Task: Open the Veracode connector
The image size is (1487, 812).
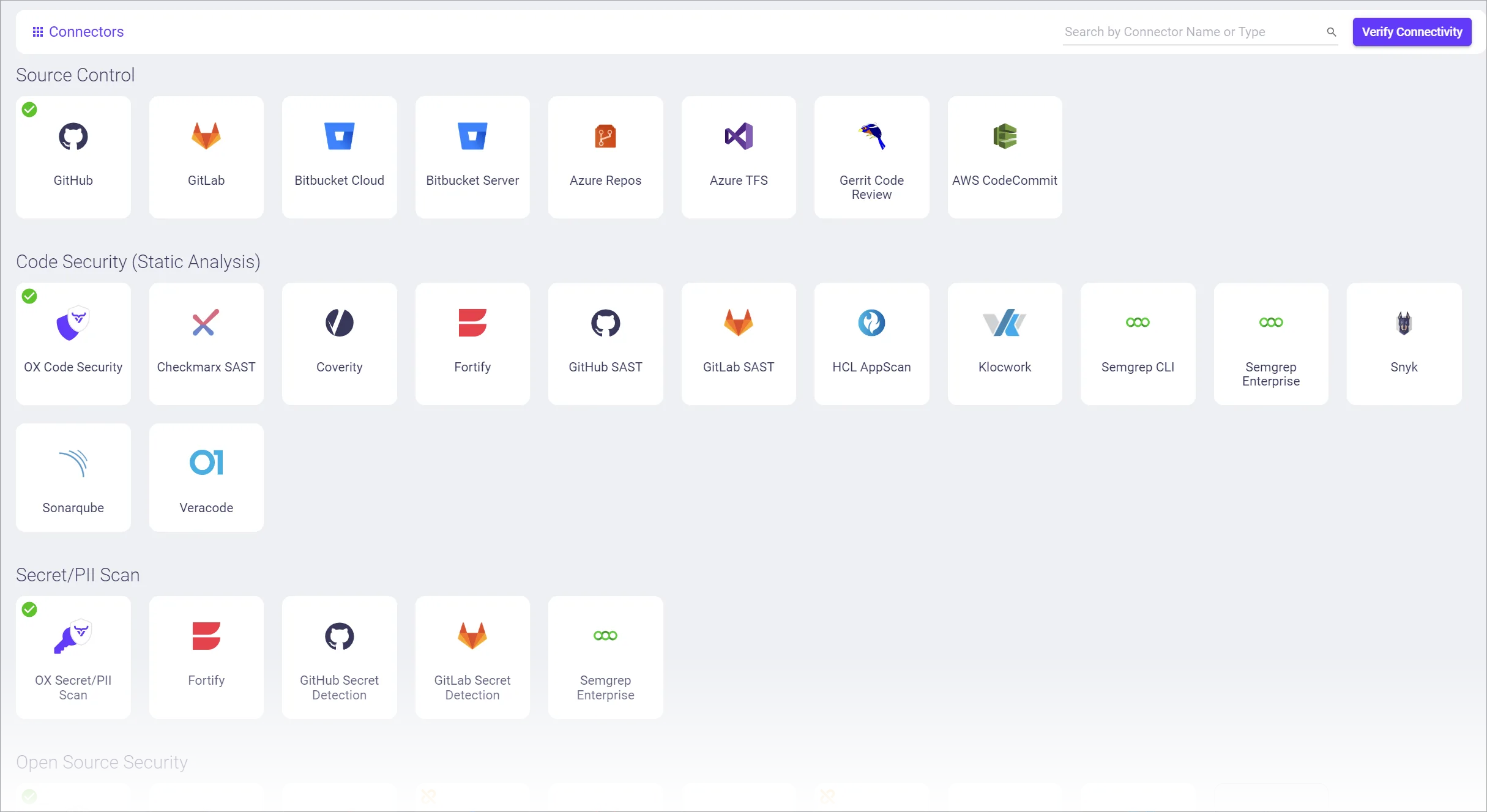Action: coord(206,478)
